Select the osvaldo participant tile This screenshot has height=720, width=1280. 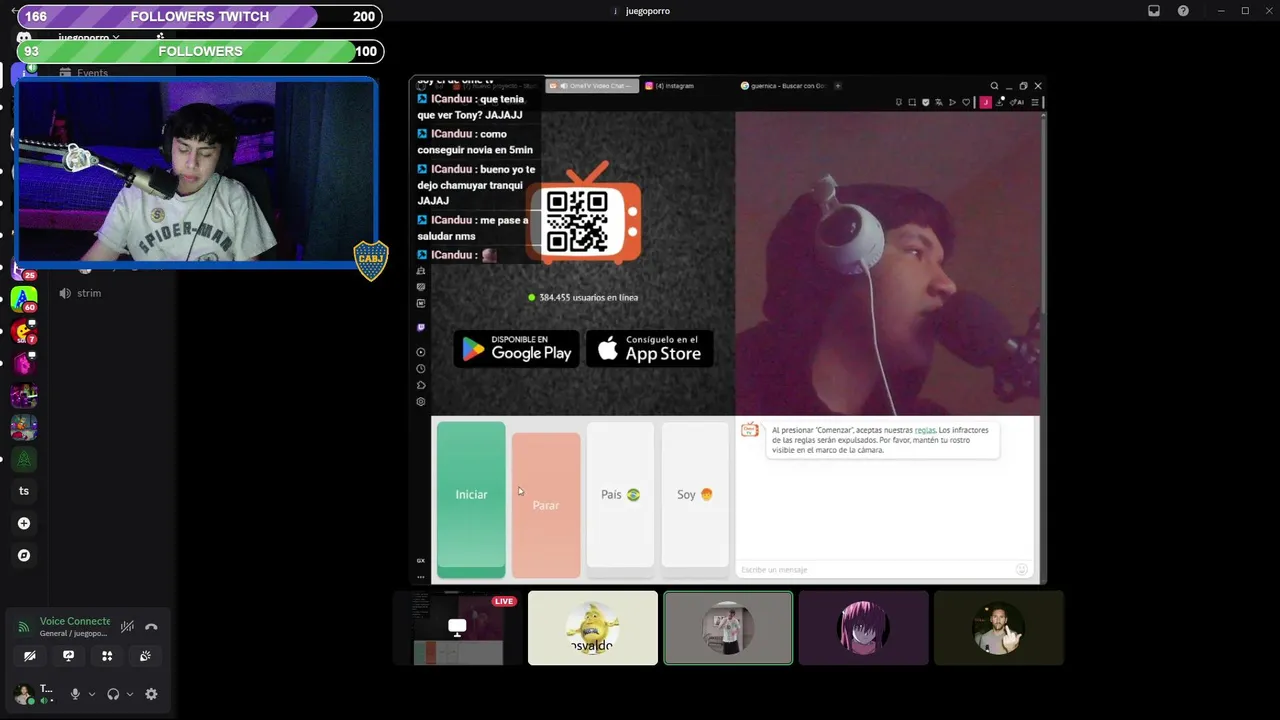pyautogui.click(x=593, y=628)
